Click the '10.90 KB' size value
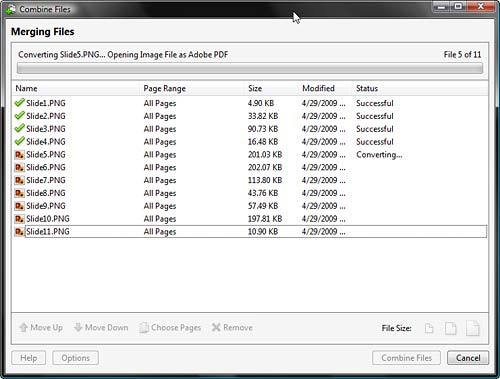500x379 pixels. (x=263, y=232)
